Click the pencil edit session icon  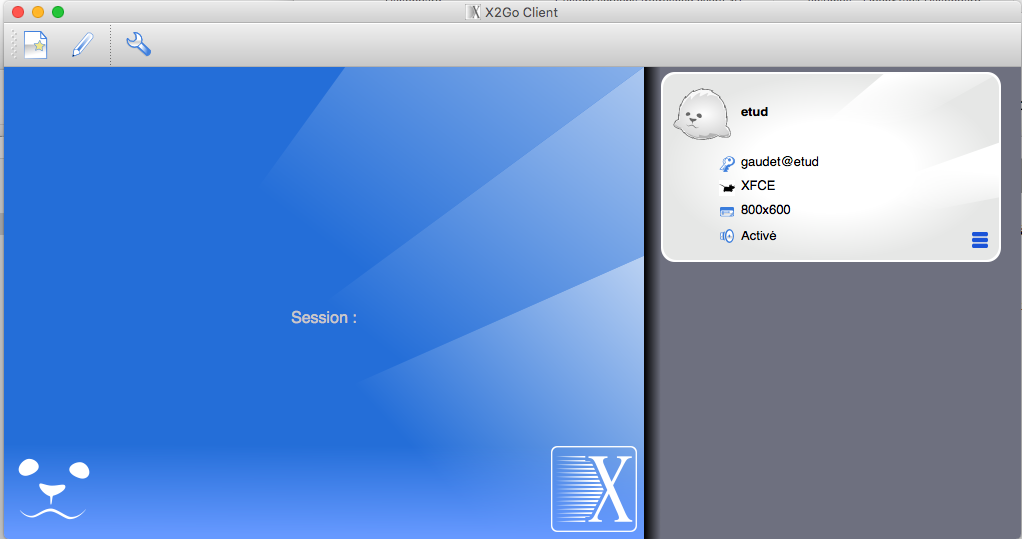pos(82,45)
